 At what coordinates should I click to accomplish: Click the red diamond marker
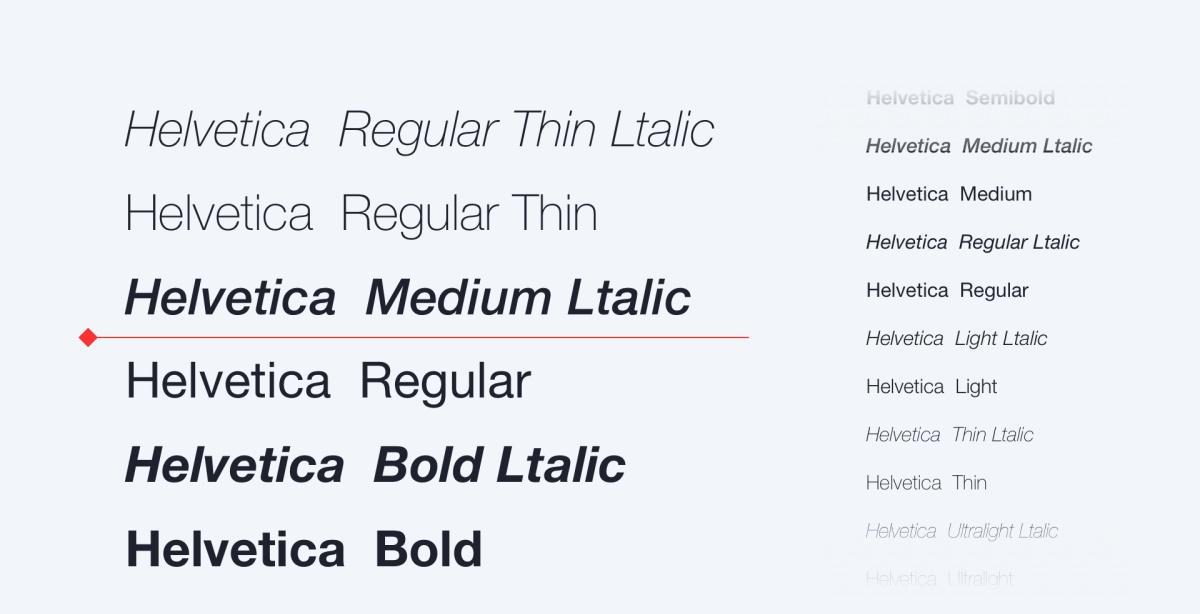click(88, 338)
